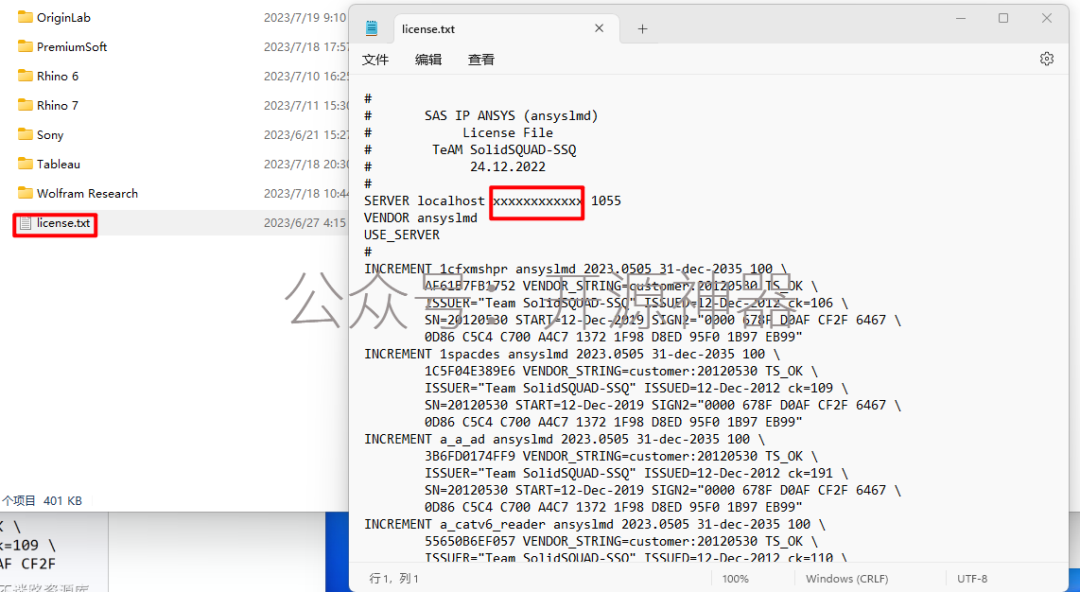Select license.txt file name in Explorer
This screenshot has height=592, width=1080.
click(63, 223)
